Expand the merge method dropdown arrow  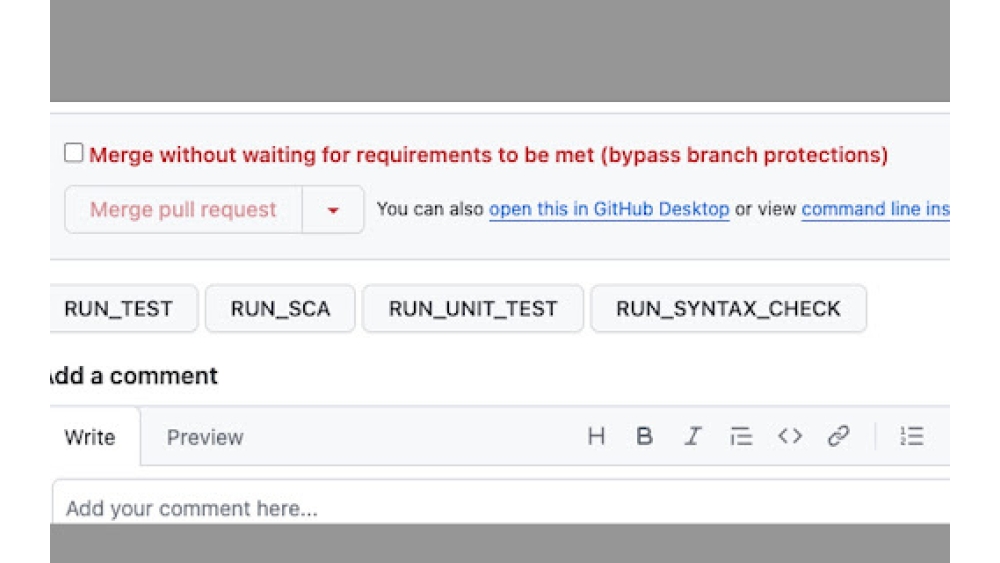(x=333, y=210)
